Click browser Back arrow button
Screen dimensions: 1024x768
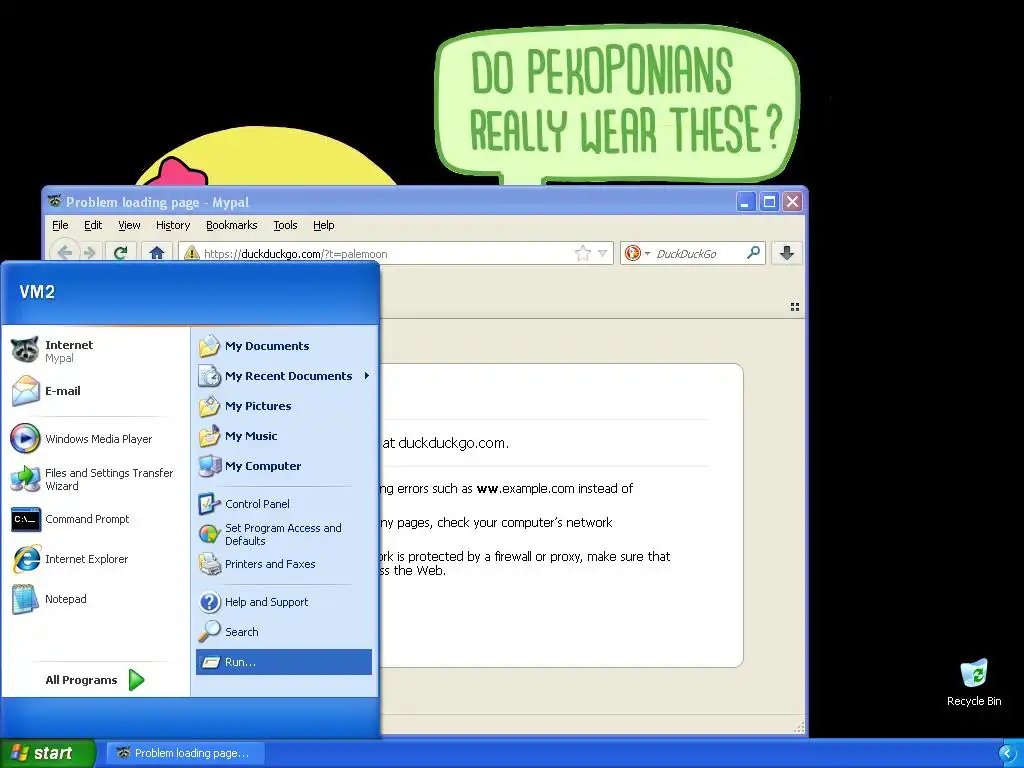pos(65,253)
